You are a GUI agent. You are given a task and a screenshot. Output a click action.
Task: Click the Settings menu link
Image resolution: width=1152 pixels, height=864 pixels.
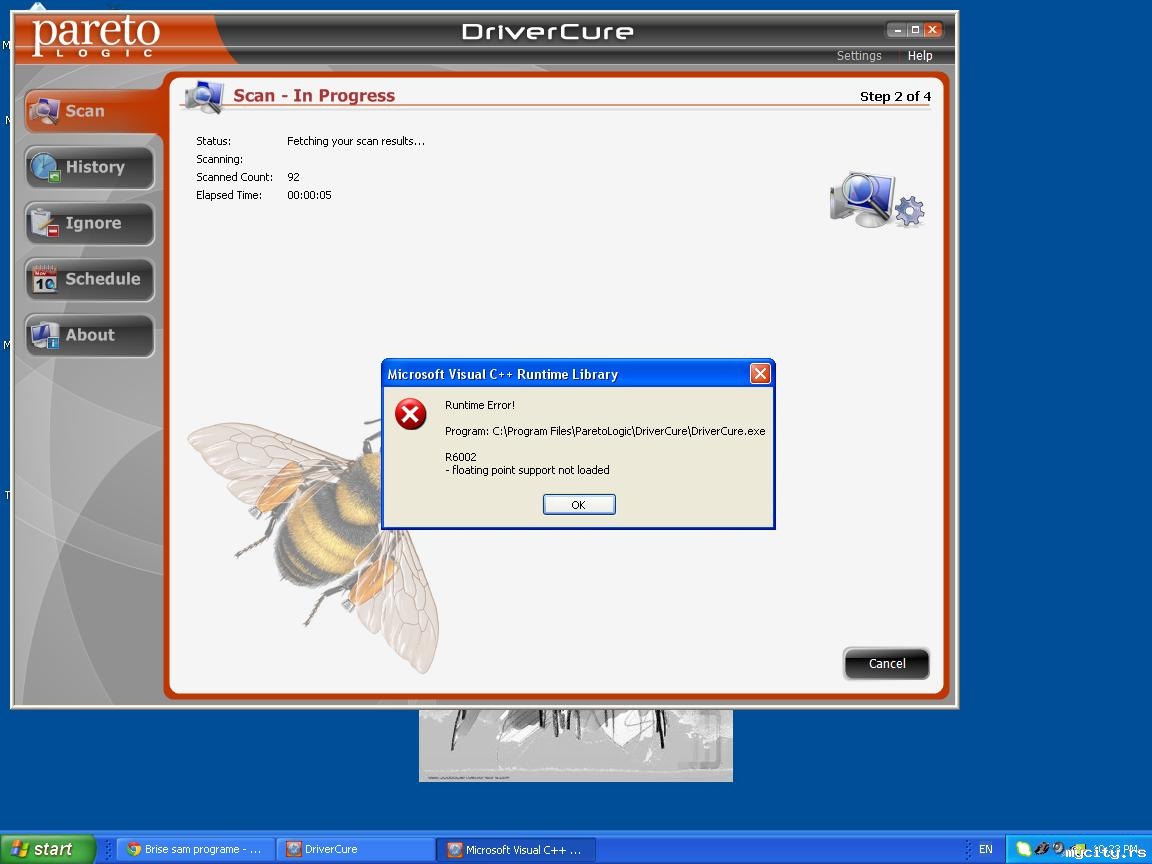click(x=859, y=56)
